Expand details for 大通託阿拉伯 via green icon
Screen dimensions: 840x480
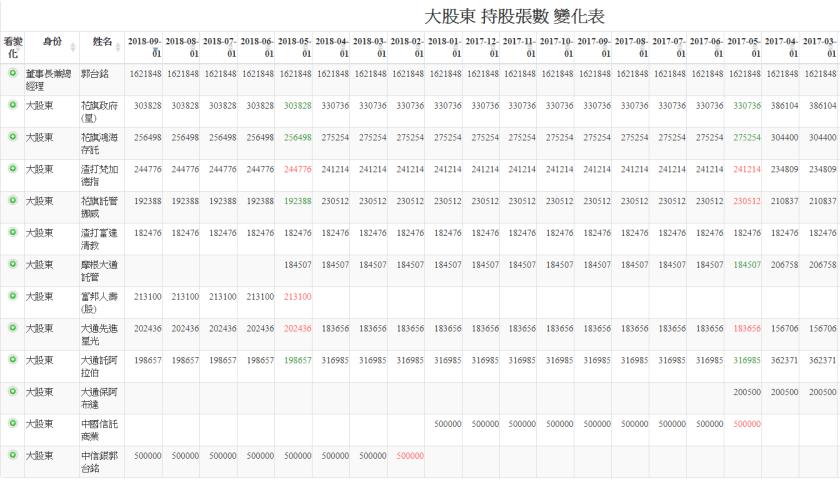12,359
